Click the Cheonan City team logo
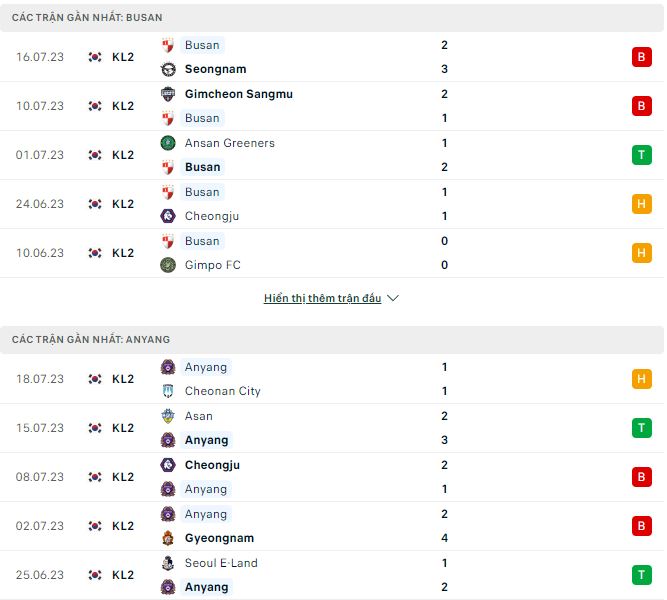The image size is (667, 600). (168, 391)
